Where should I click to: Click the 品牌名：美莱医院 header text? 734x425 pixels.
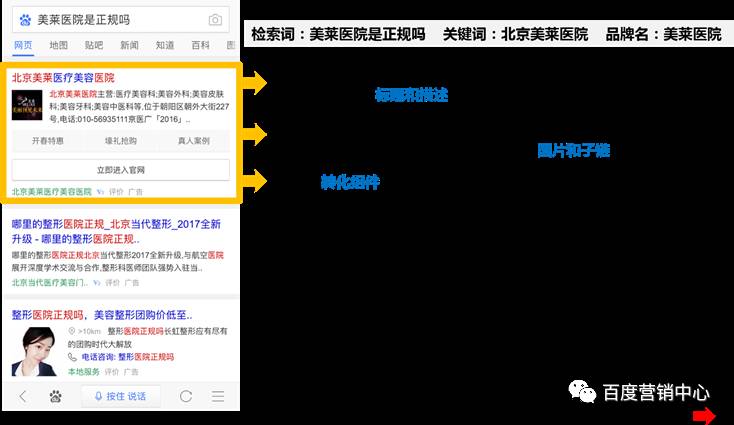coord(664,34)
